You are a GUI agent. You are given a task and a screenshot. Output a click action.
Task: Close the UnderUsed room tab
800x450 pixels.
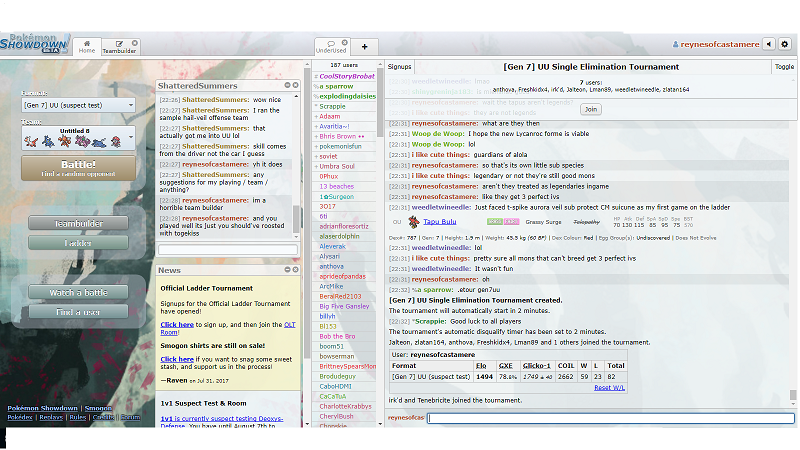tap(347, 40)
